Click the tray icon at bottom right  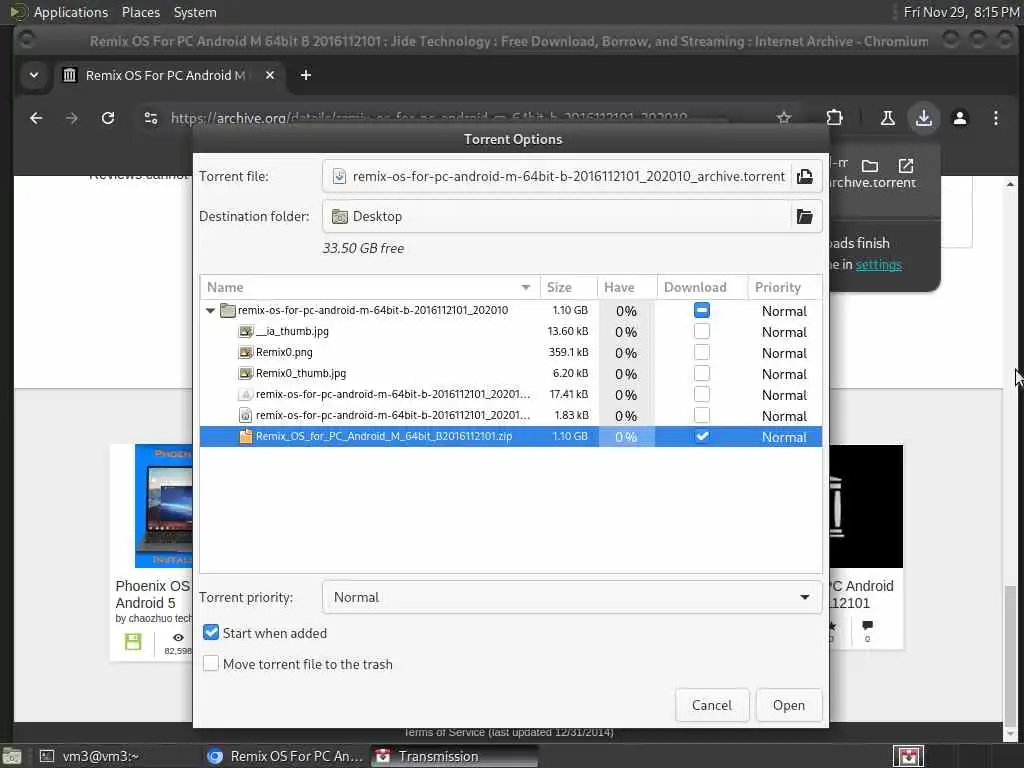click(x=908, y=757)
